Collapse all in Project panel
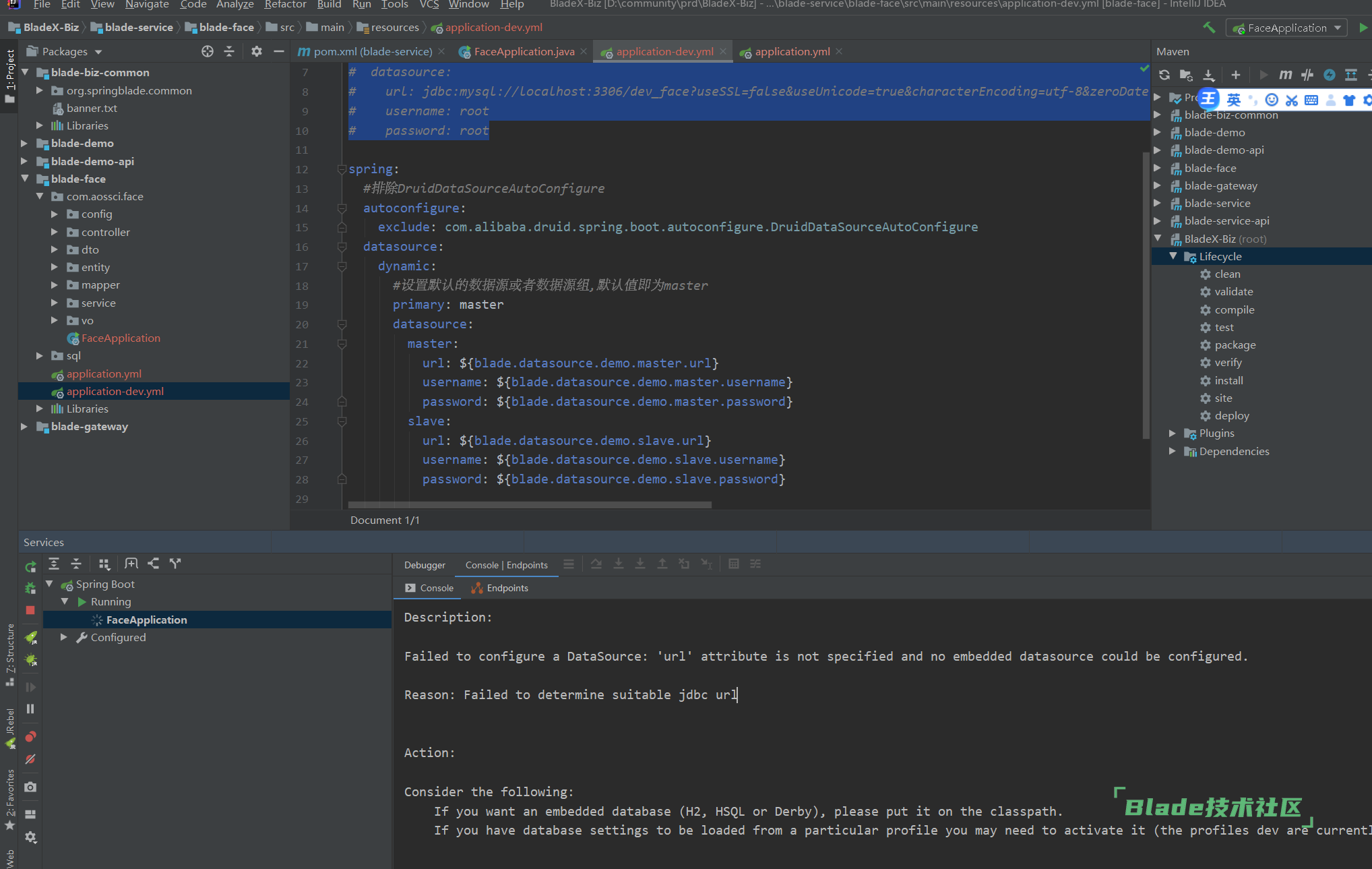 [229, 51]
